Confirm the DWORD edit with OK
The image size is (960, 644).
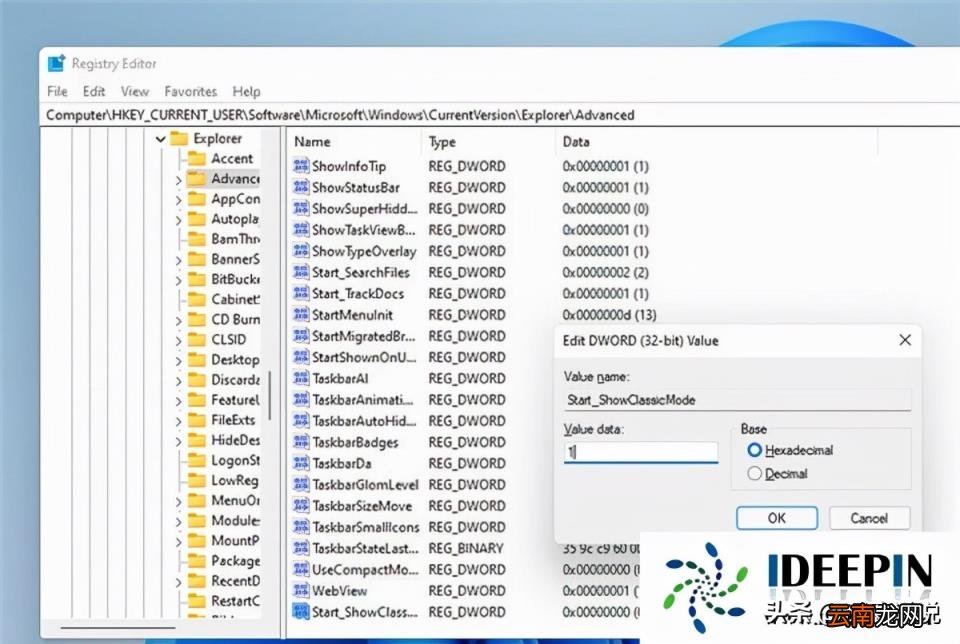click(776, 518)
